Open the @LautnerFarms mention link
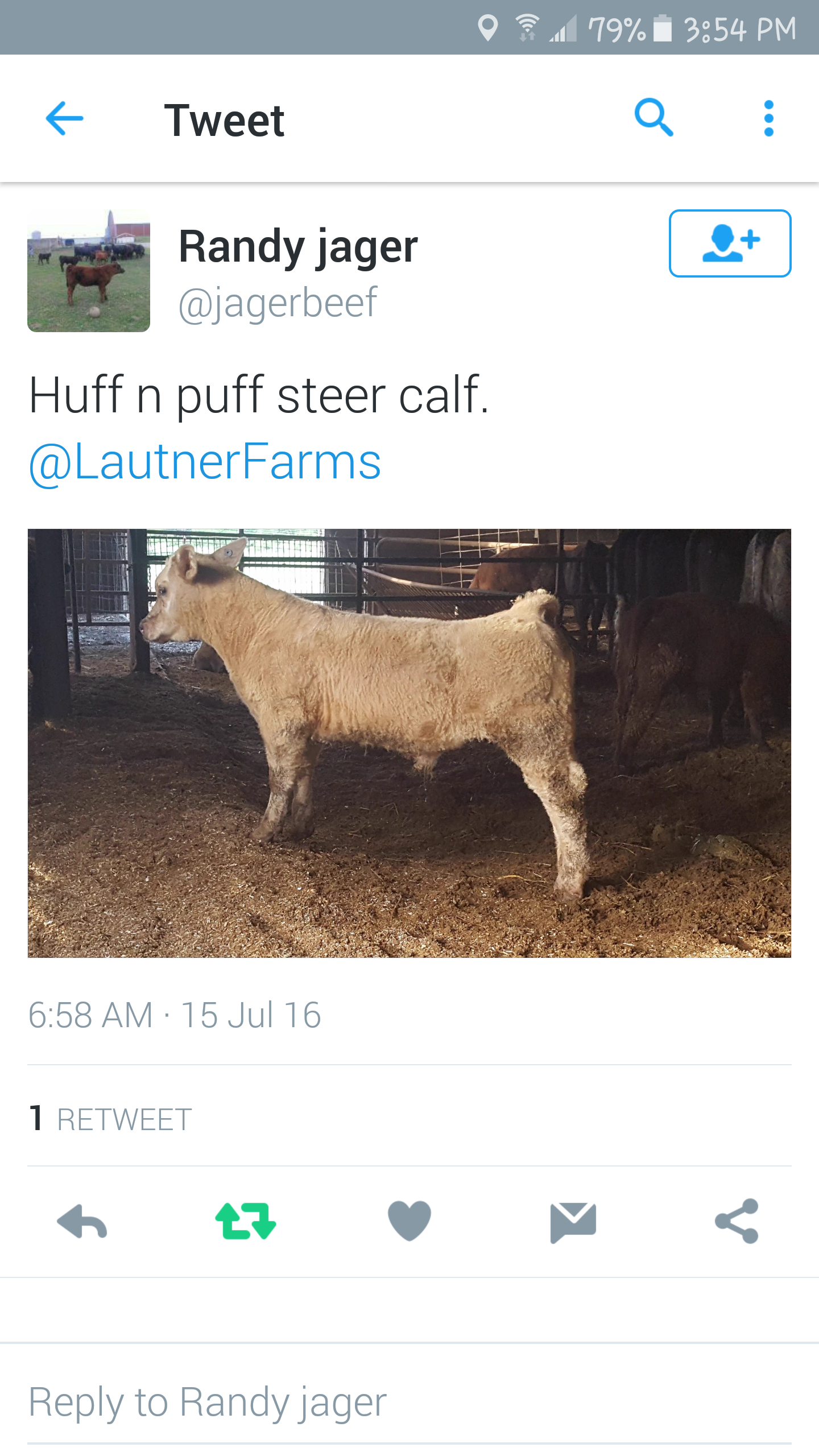The height and width of the screenshot is (1456, 819). tap(205, 462)
